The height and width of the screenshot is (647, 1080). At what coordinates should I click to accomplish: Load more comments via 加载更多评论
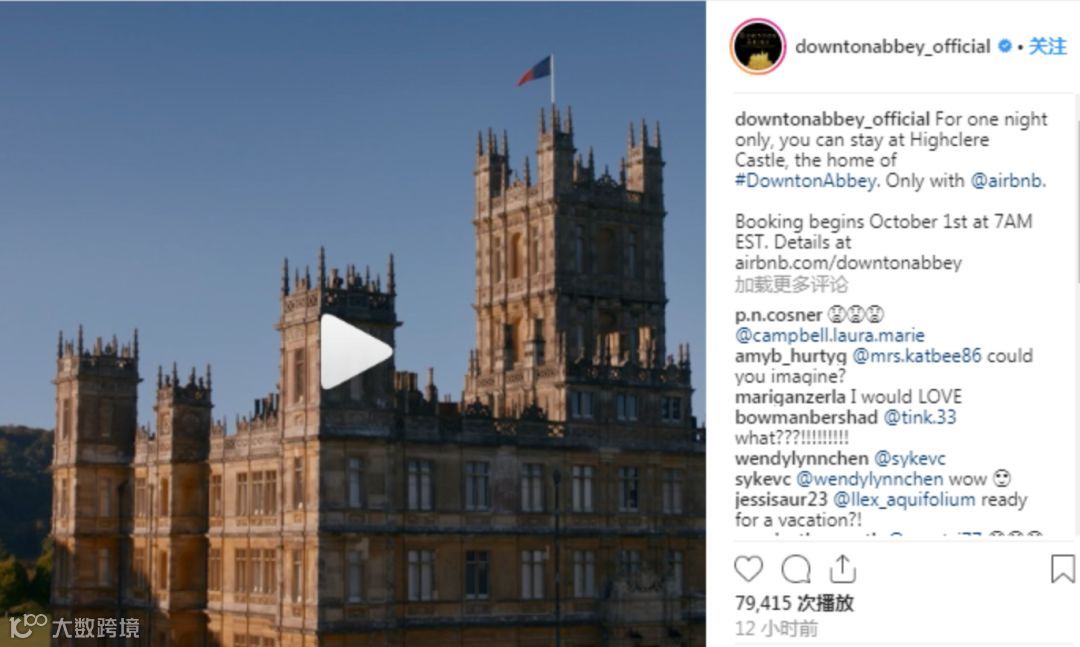(791, 284)
